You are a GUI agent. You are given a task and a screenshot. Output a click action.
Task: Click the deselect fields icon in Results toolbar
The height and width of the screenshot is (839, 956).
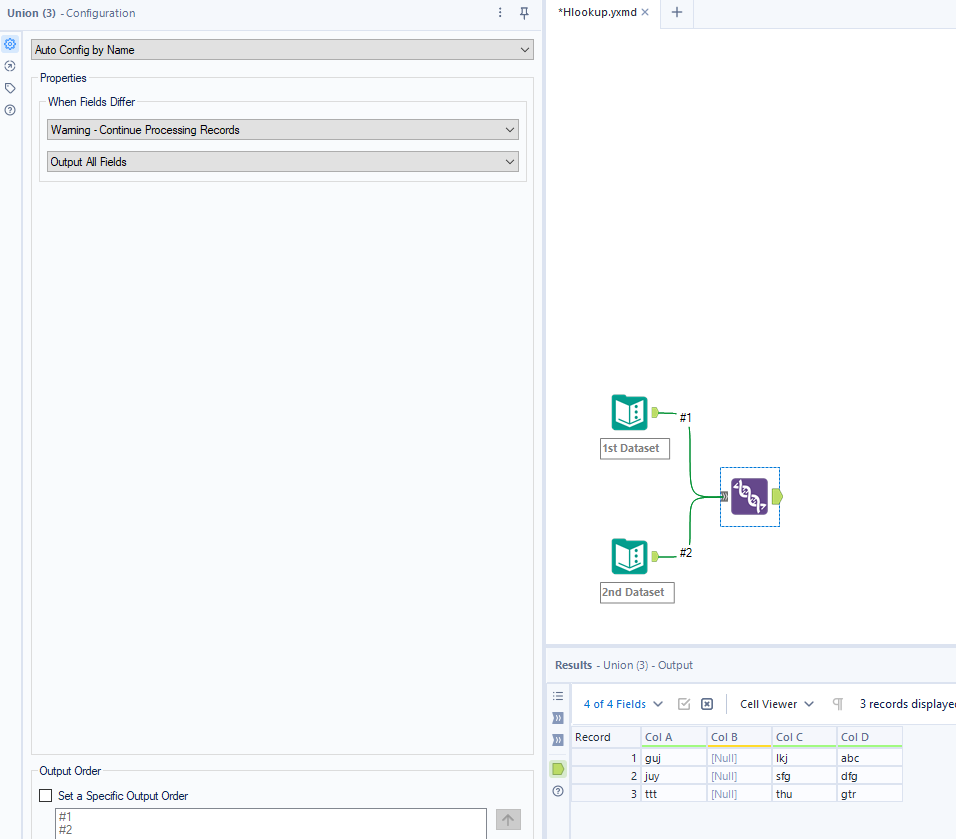pos(707,703)
